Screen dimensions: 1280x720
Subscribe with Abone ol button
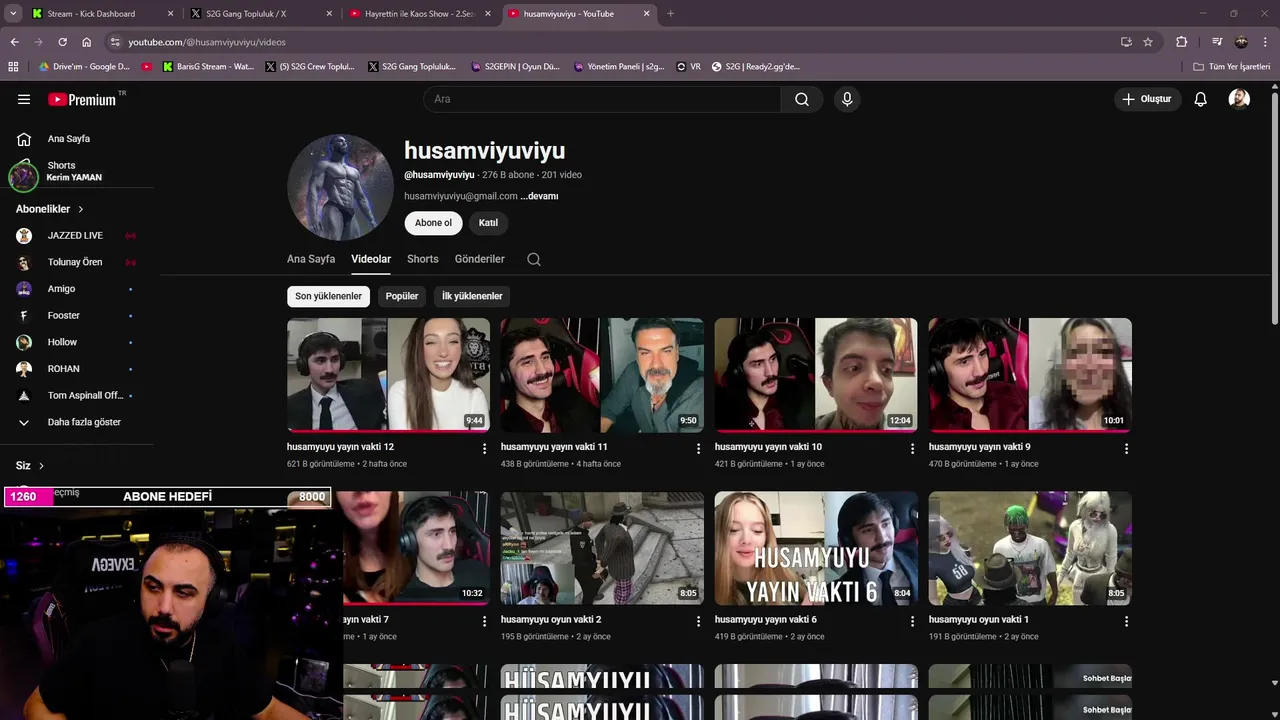[433, 223]
